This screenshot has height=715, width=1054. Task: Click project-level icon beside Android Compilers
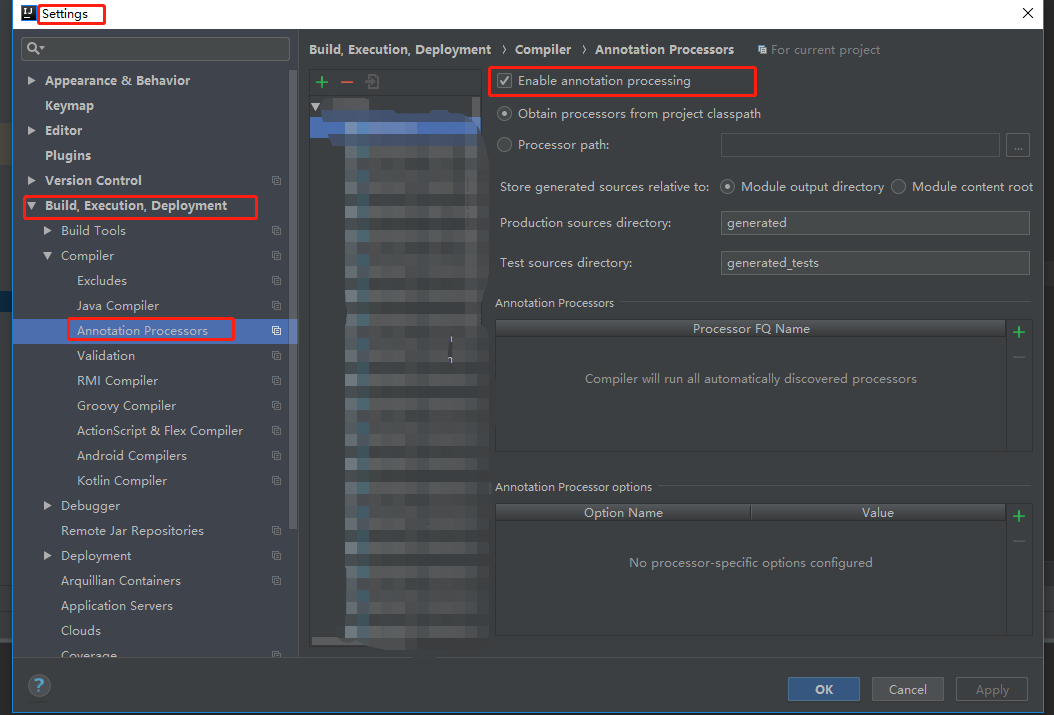click(x=276, y=456)
